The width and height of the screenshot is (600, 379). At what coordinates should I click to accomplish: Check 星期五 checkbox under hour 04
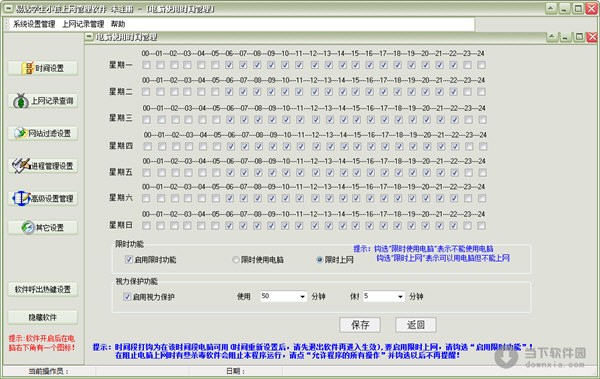coord(202,173)
